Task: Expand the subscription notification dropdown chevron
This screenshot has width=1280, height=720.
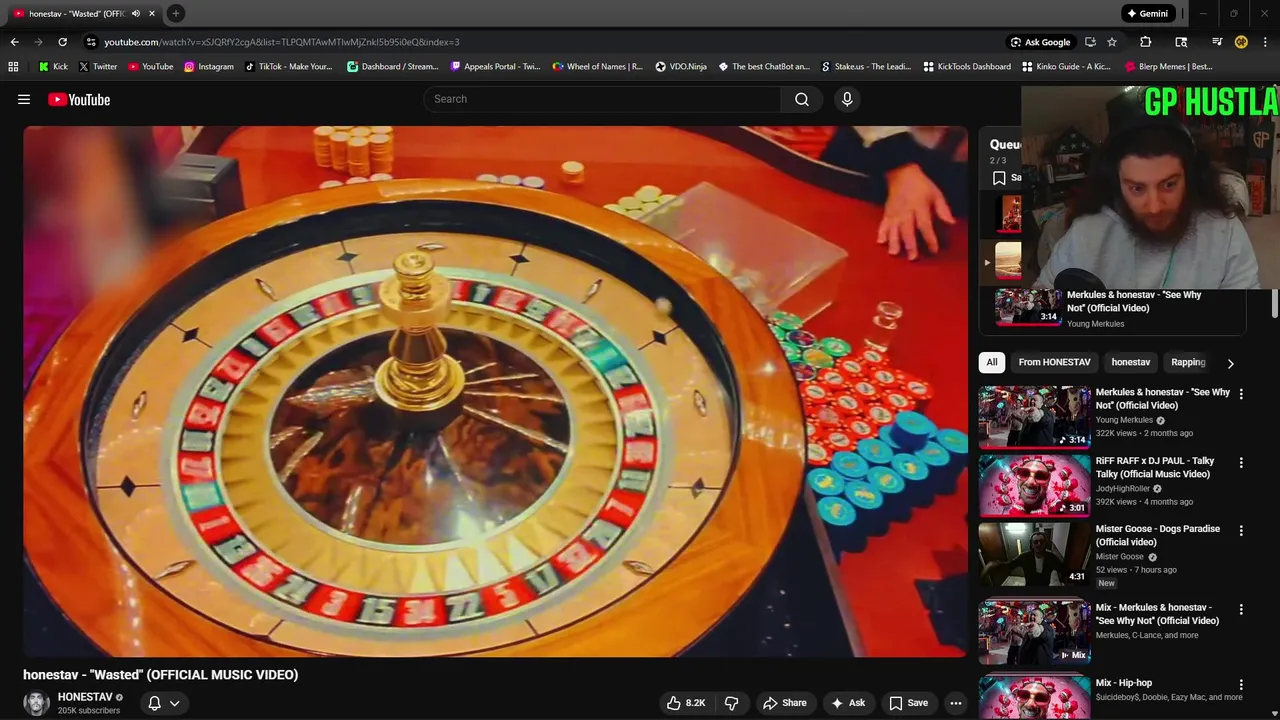Action: [174, 703]
